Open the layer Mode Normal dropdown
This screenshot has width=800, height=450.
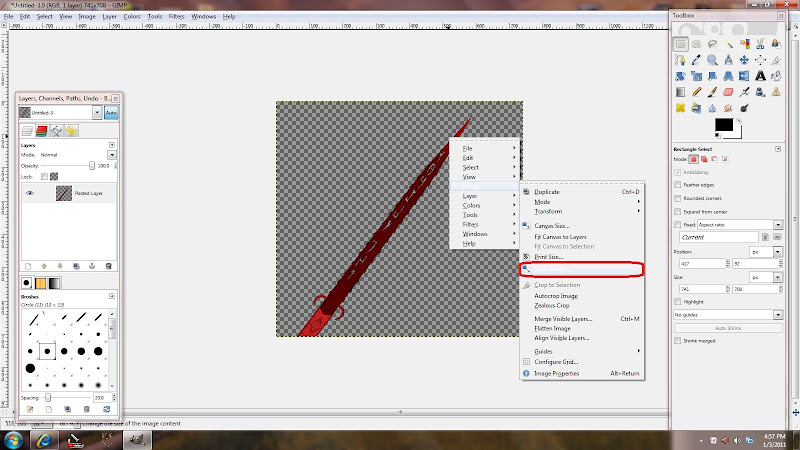coord(112,155)
